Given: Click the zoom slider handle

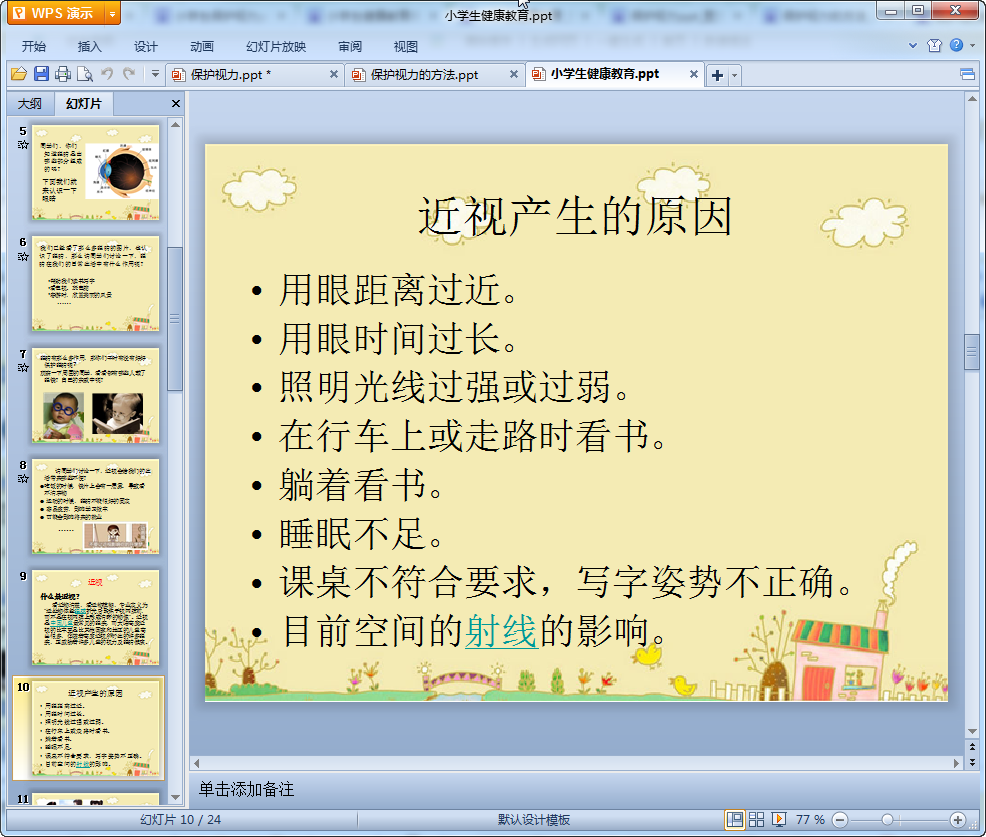Looking at the screenshot, I should [887, 819].
